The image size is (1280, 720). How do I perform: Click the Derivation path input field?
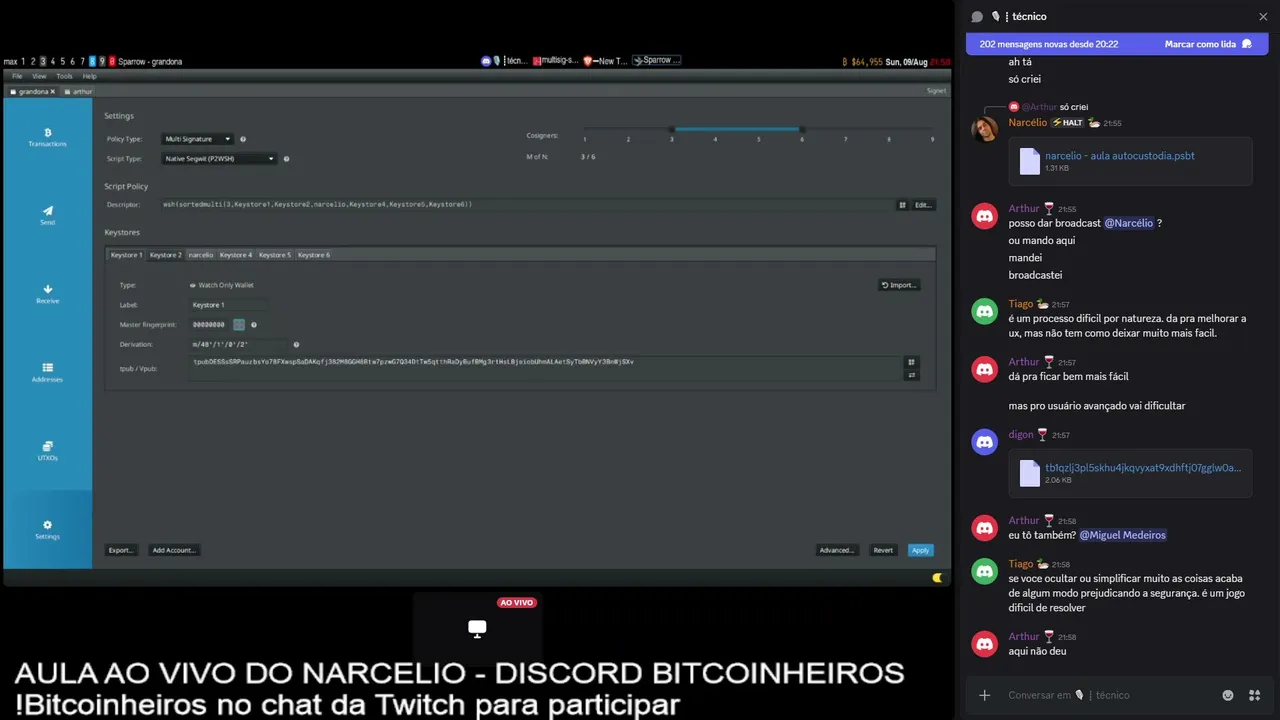pos(238,345)
